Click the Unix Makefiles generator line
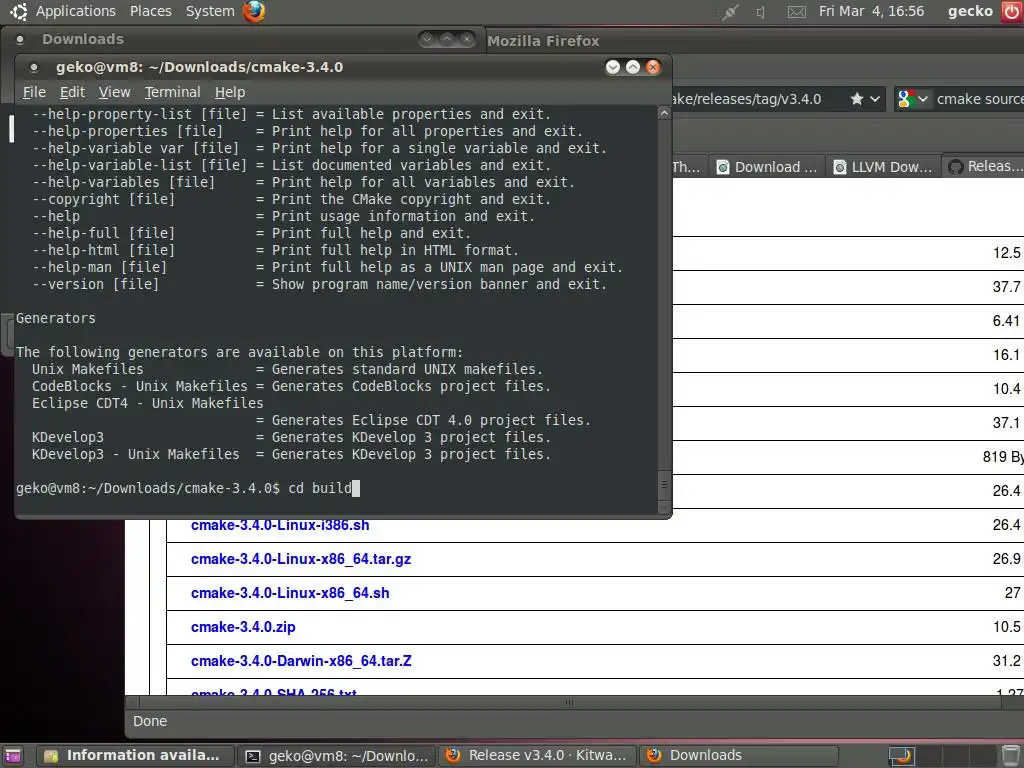The width and height of the screenshot is (1024, 768). [287, 369]
